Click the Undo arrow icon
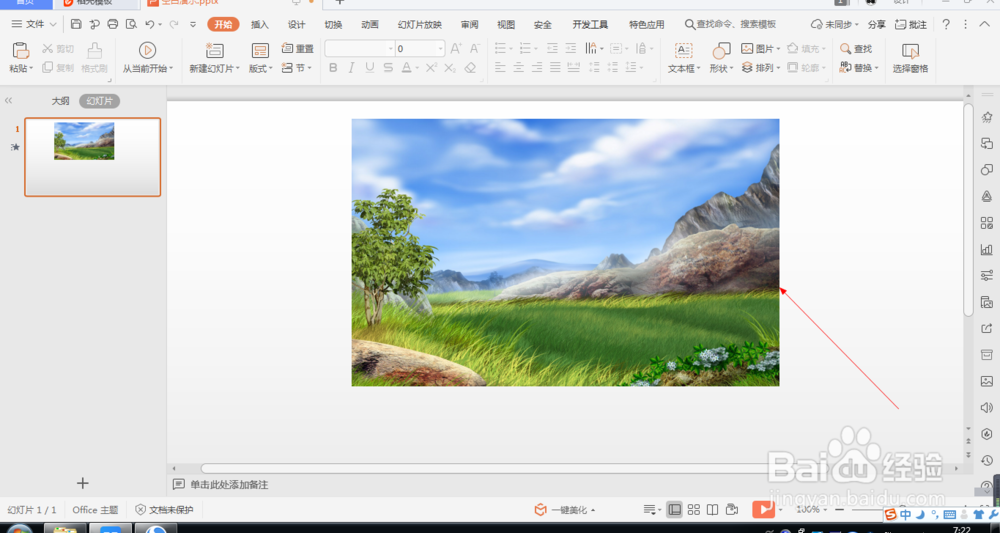 point(149,24)
